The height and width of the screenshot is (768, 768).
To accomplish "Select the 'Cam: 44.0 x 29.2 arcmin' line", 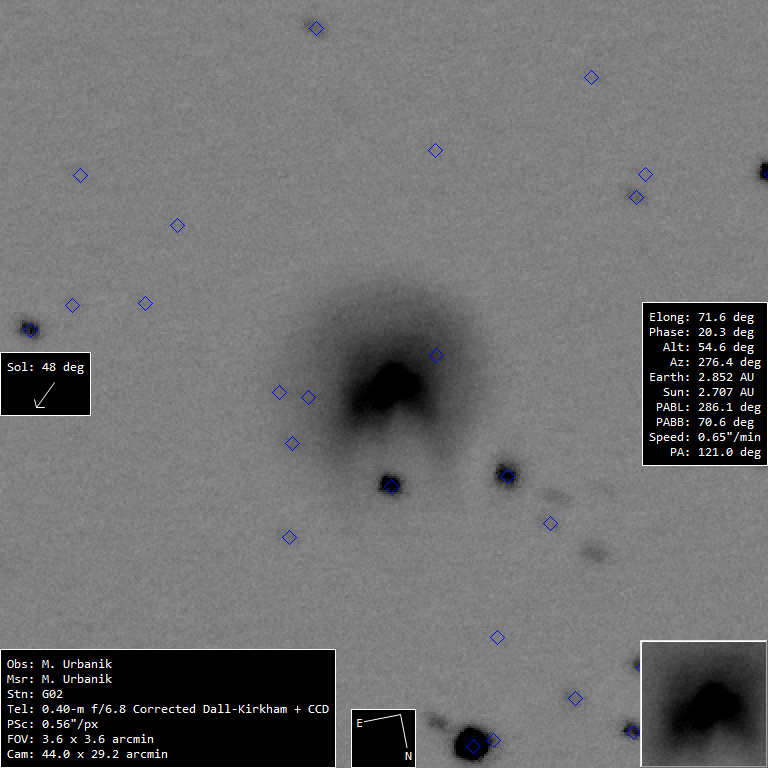I will tap(87, 754).
